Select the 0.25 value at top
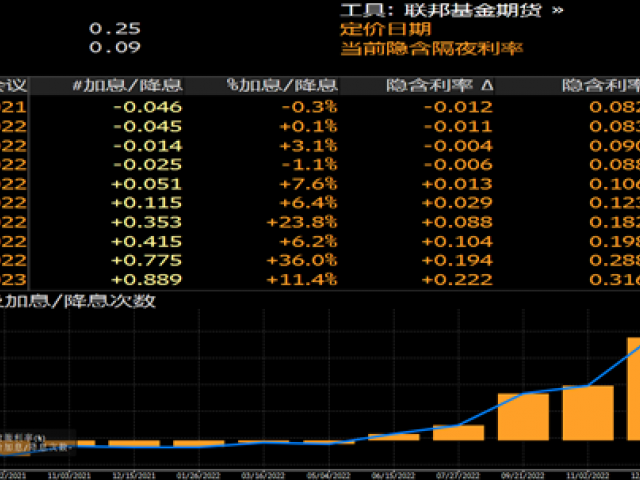The height and width of the screenshot is (480, 640). (x=115, y=29)
